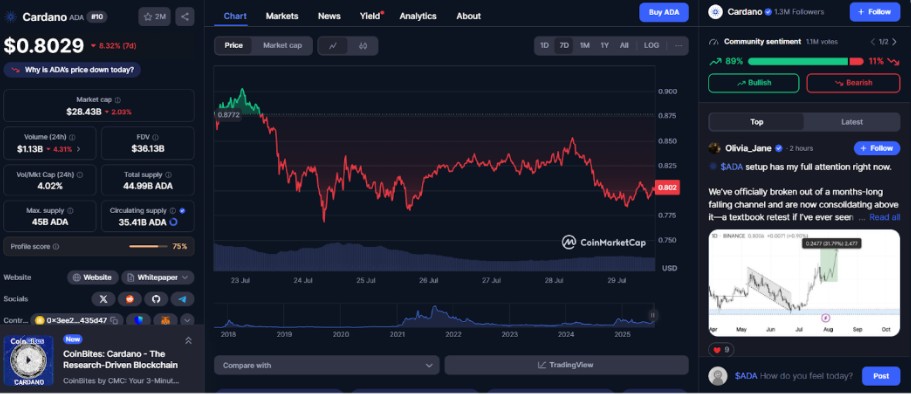Open Cardano's Reddit social link
Image resolution: width=911 pixels, height=394 pixels.
pos(130,299)
